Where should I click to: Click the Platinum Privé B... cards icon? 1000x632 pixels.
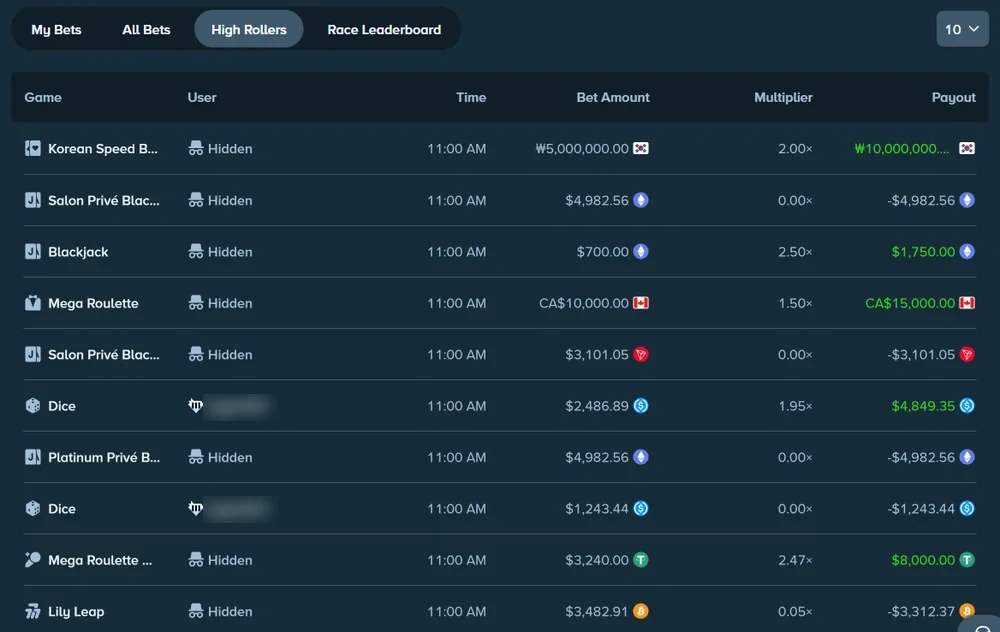point(33,457)
